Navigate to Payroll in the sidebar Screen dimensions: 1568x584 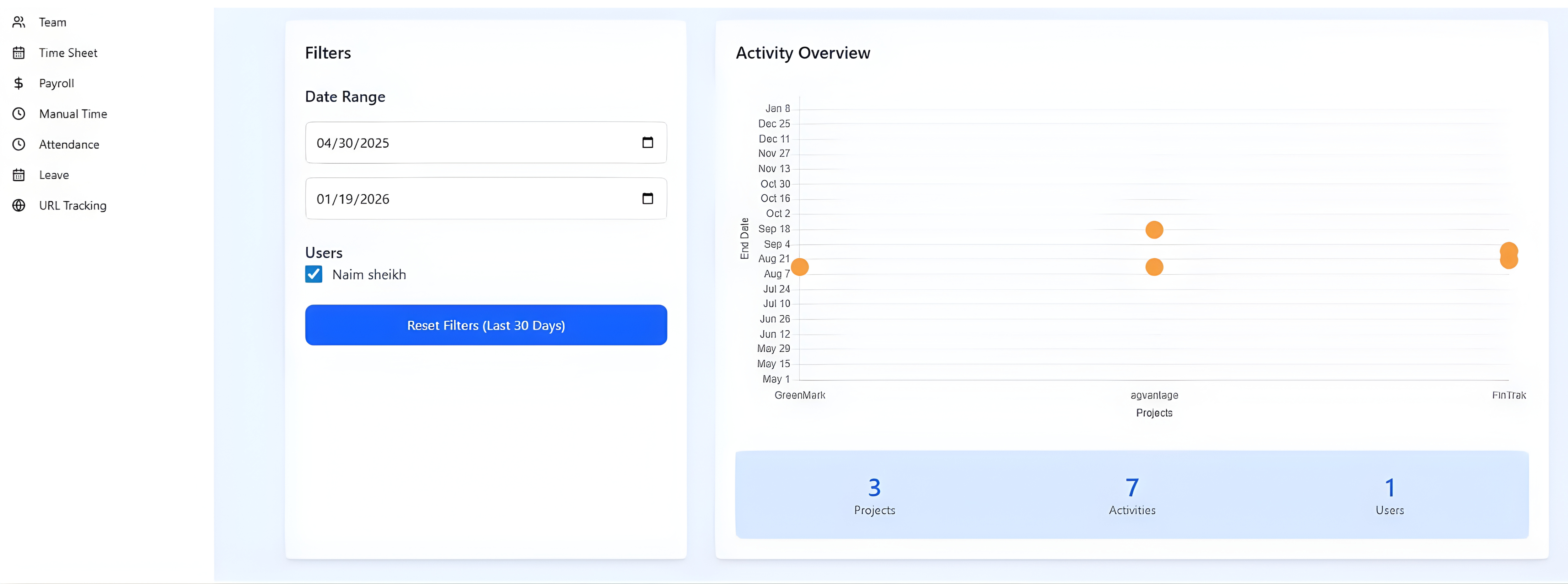coord(56,83)
